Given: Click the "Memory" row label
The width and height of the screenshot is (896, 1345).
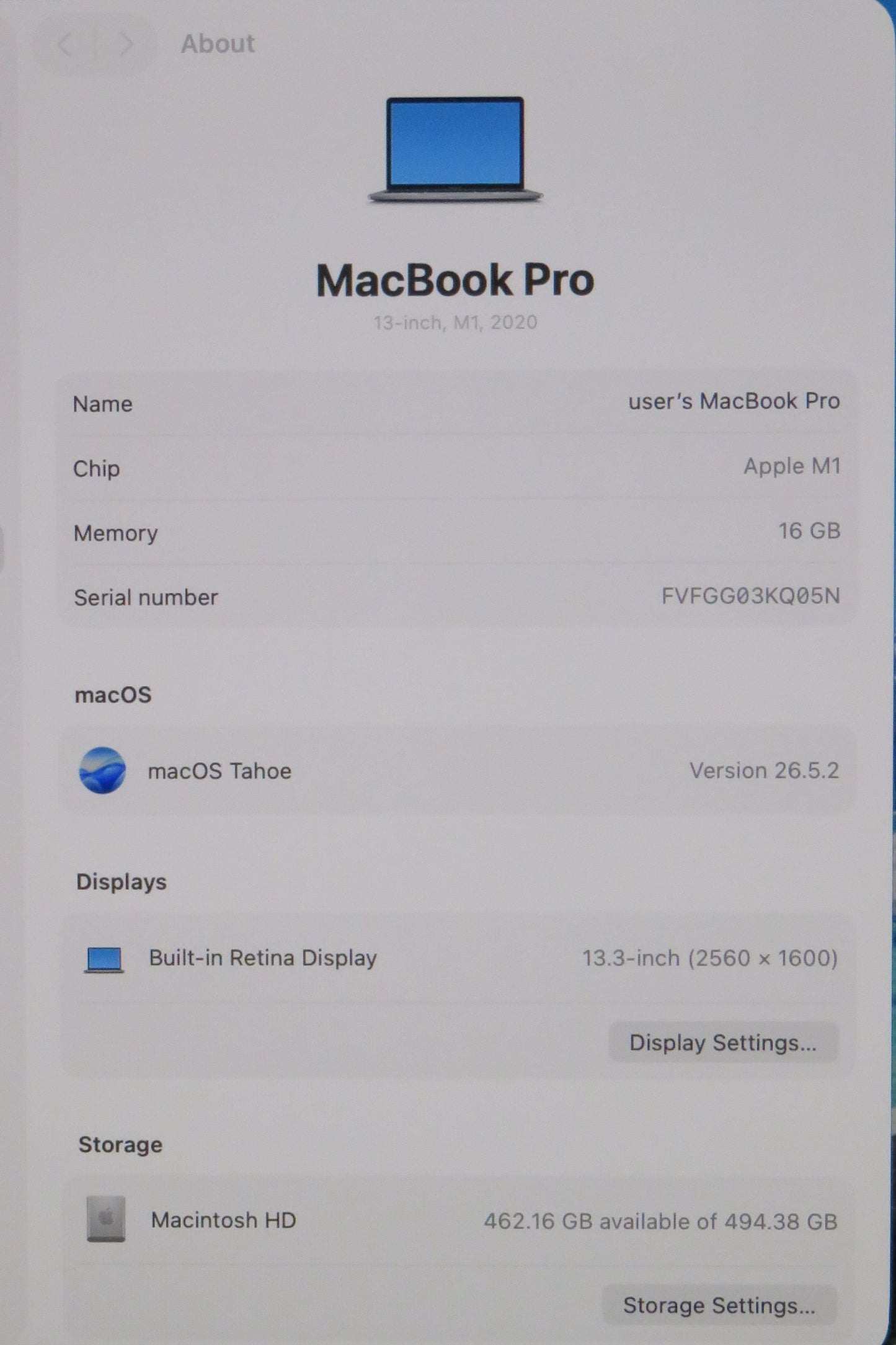Looking at the screenshot, I should click(116, 533).
